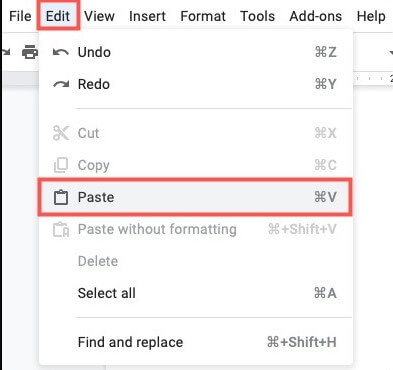
Task: Click the Paste without formatting clipboard icon
Action: tap(61, 229)
